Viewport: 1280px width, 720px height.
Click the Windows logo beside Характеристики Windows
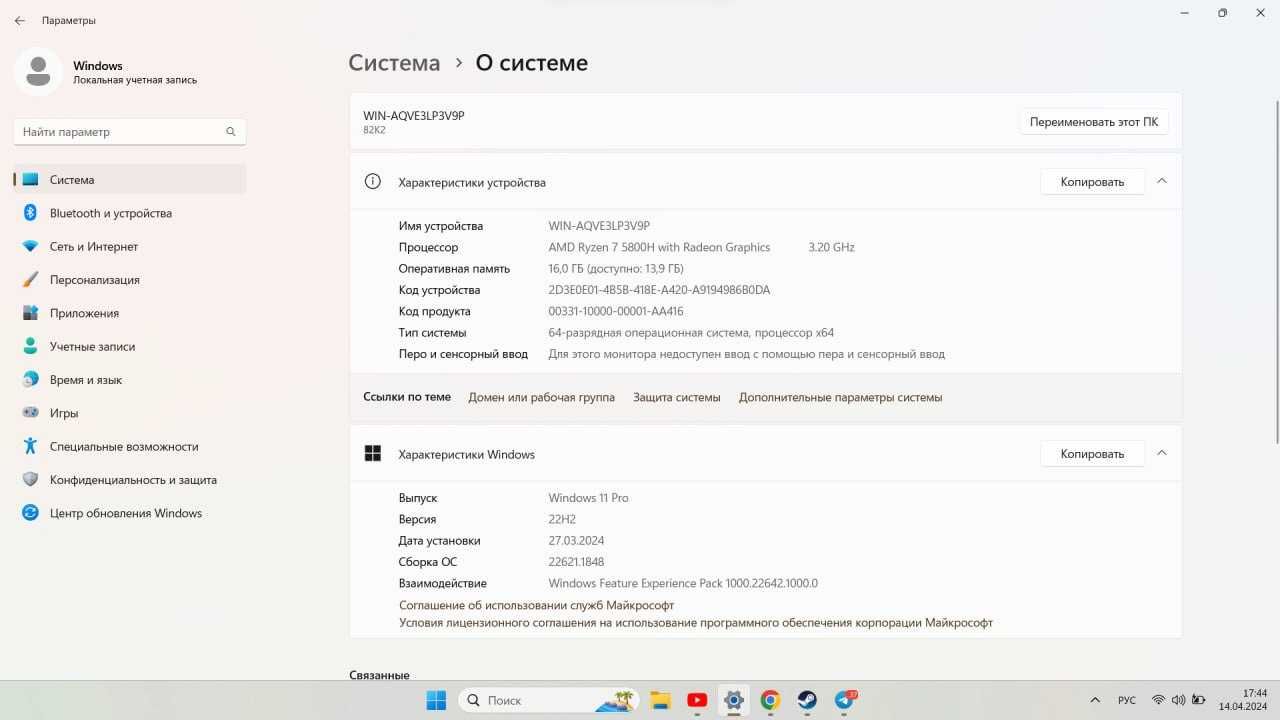tap(373, 454)
